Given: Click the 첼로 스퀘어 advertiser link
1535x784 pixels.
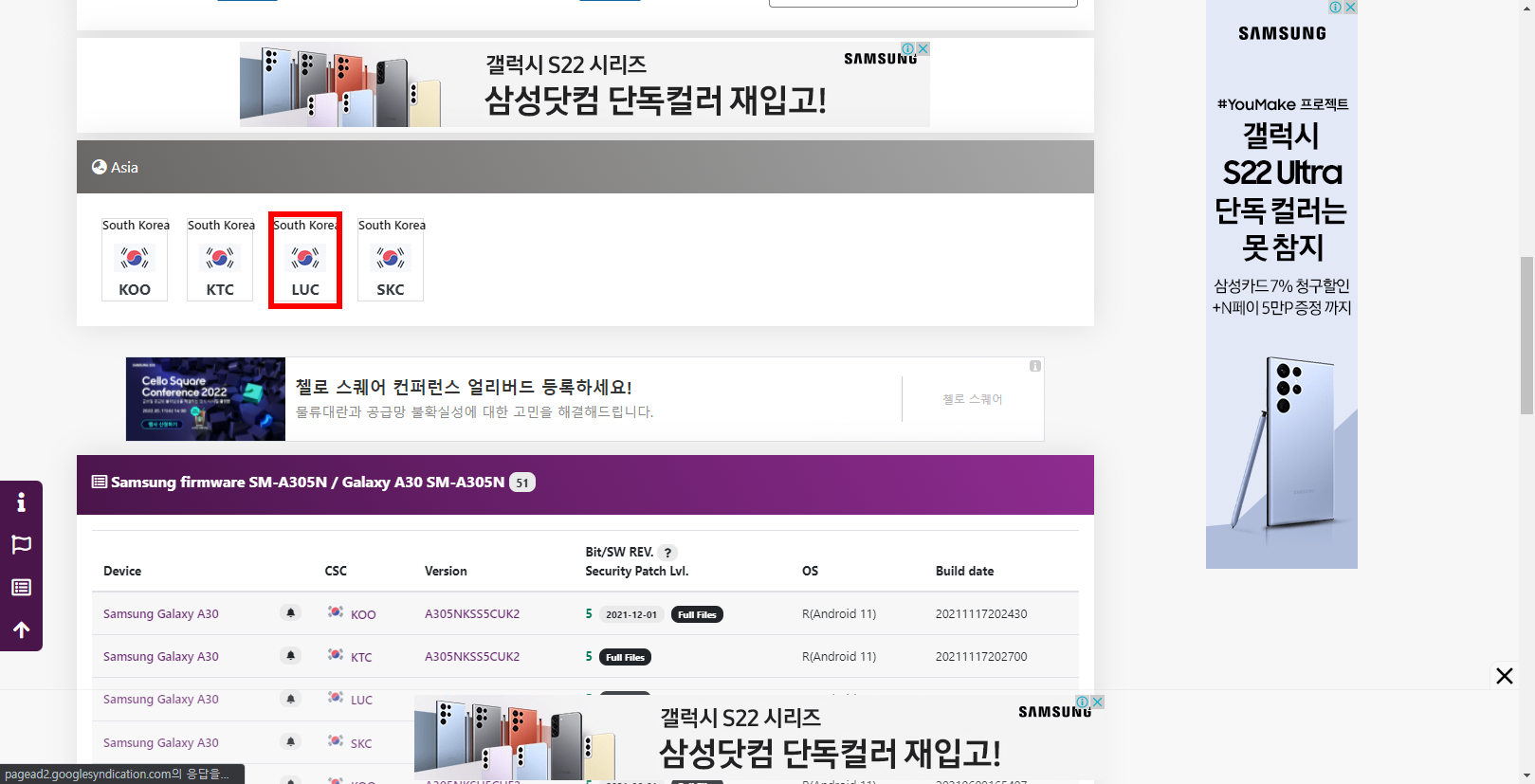Looking at the screenshot, I should point(972,399).
